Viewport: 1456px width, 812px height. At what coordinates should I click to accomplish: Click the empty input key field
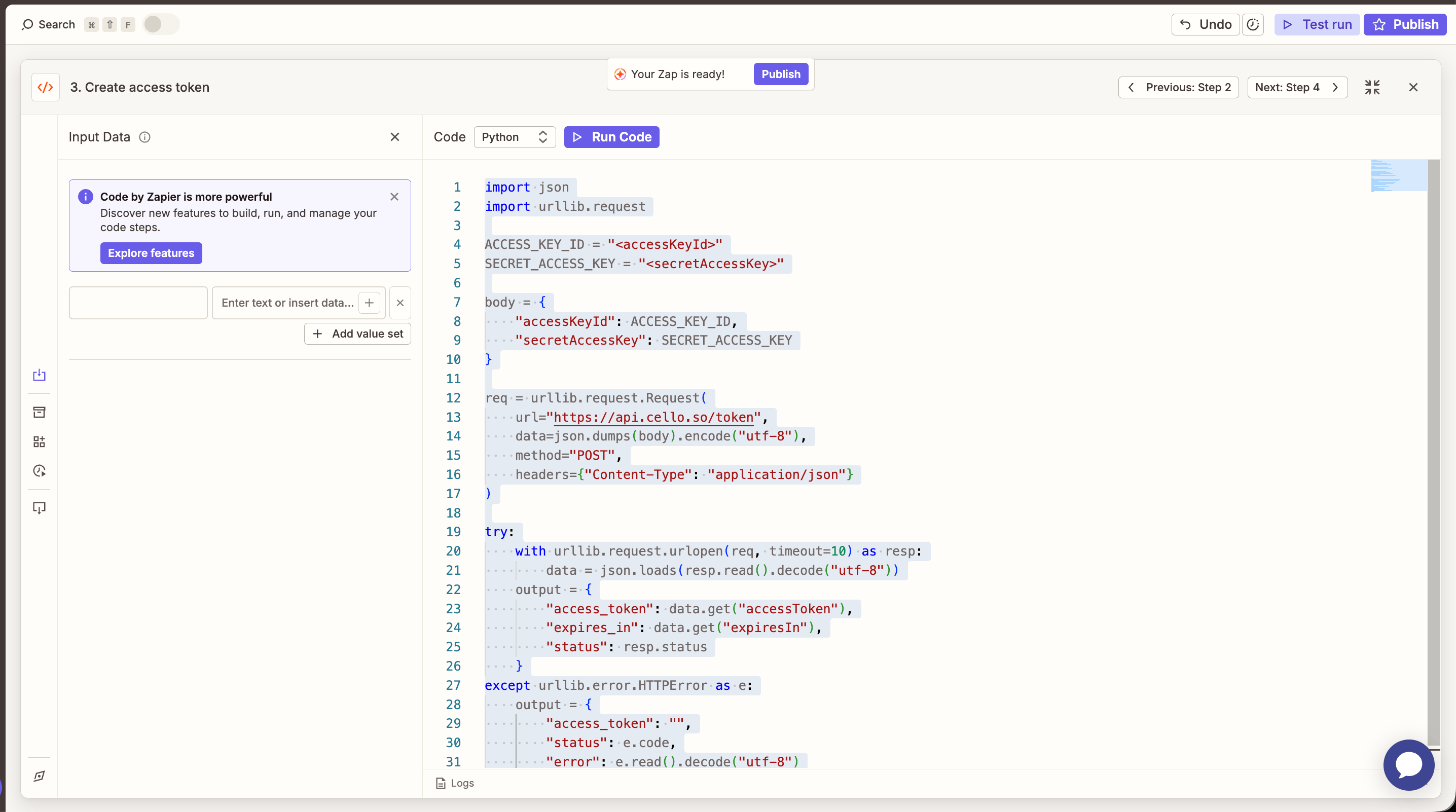tap(138, 303)
